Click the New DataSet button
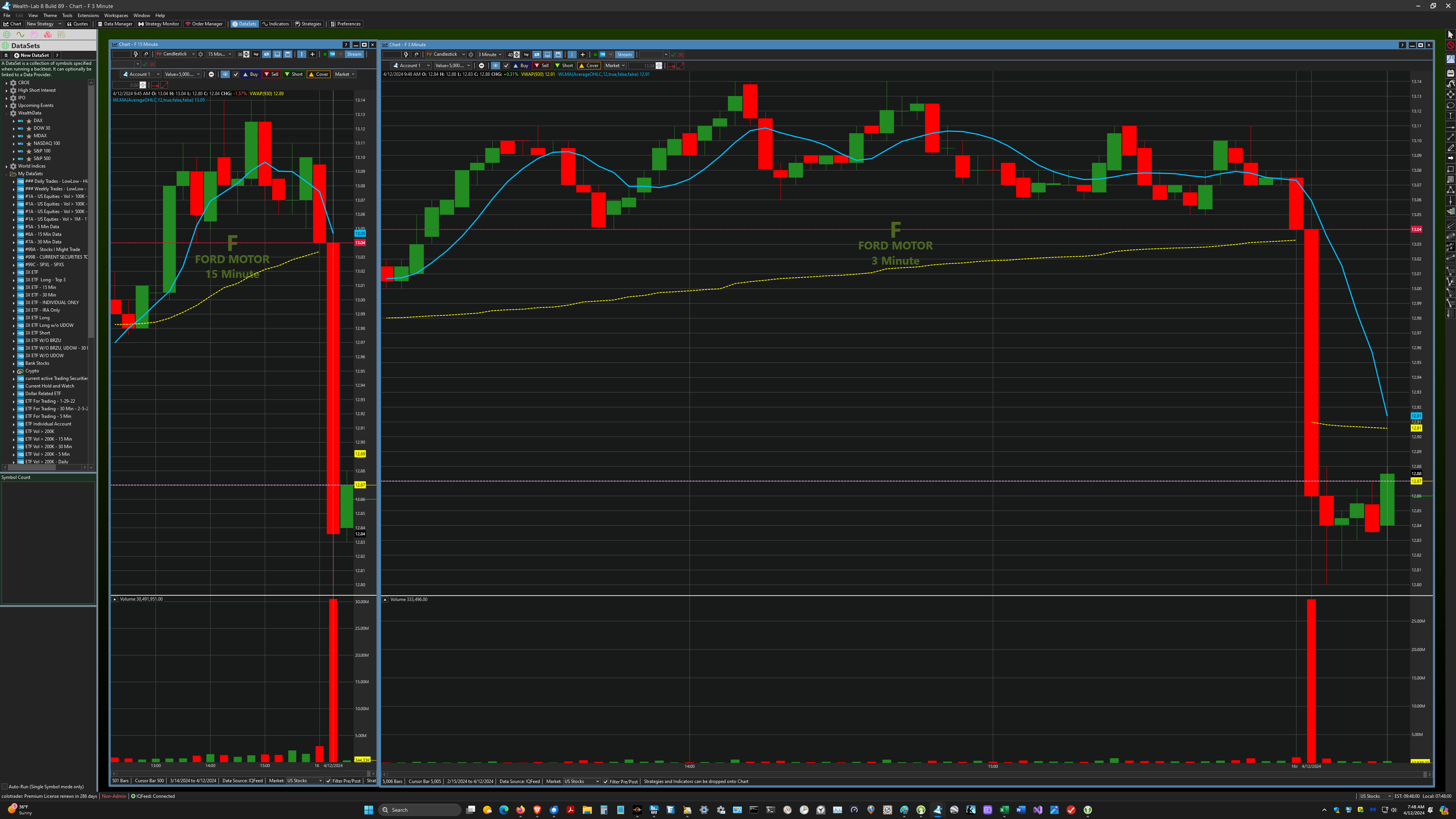 (x=31, y=55)
